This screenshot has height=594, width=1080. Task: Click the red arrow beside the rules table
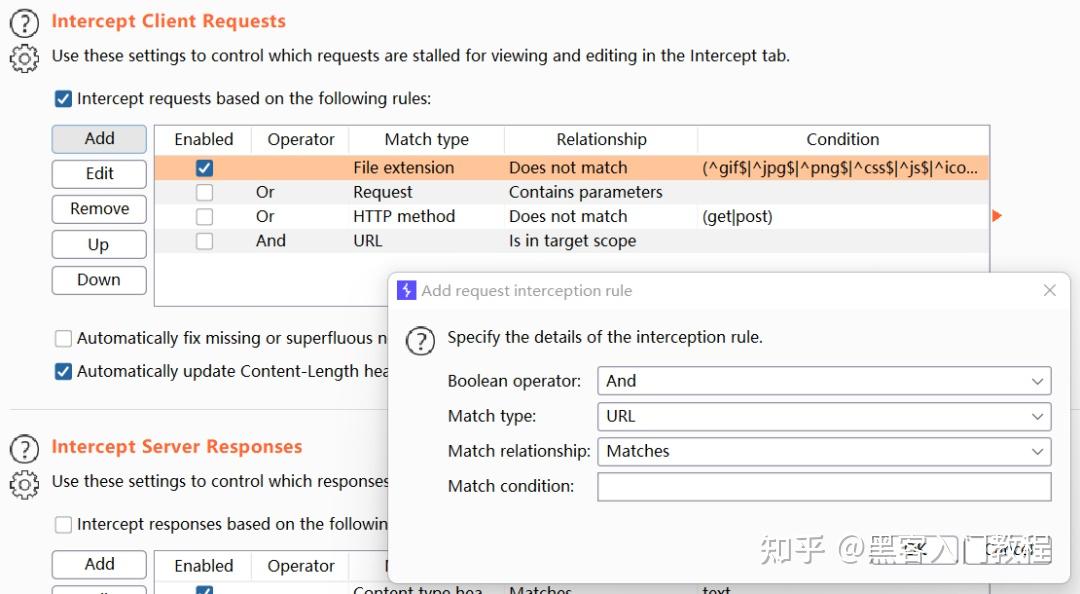click(x=998, y=216)
